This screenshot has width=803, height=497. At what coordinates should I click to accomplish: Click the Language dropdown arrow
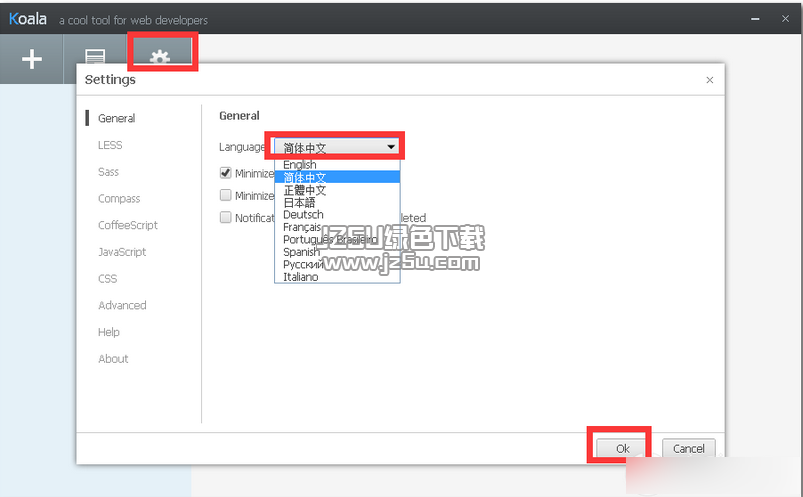pyautogui.click(x=391, y=147)
